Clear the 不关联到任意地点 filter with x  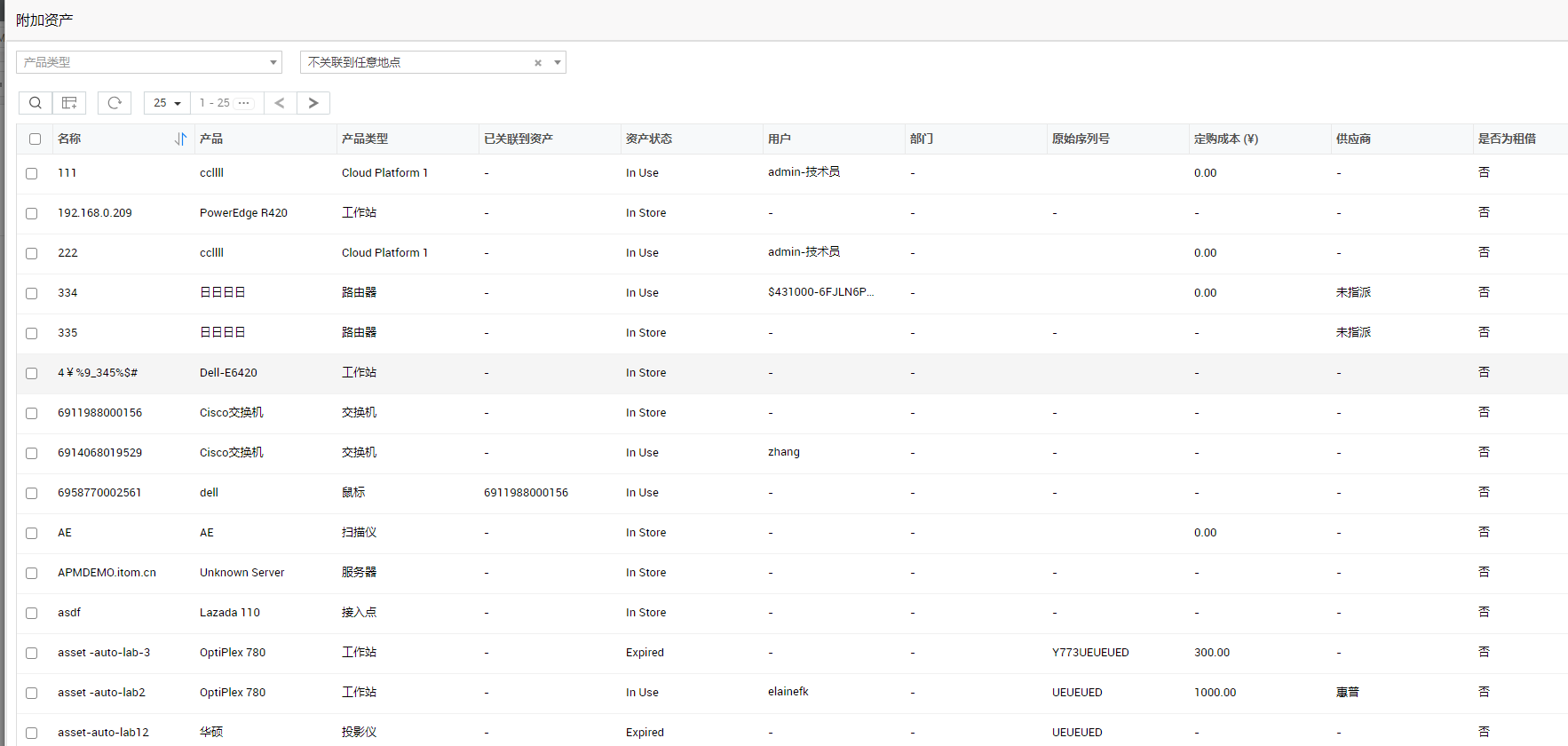[538, 63]
